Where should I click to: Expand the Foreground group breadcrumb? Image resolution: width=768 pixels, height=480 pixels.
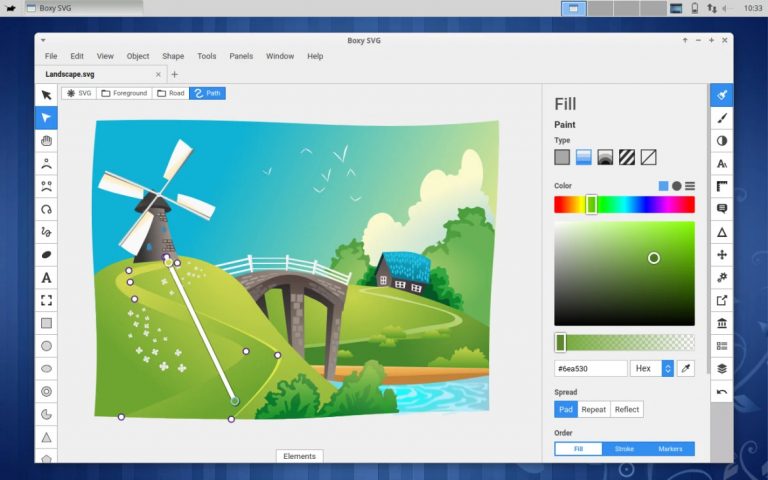point(124,93)
